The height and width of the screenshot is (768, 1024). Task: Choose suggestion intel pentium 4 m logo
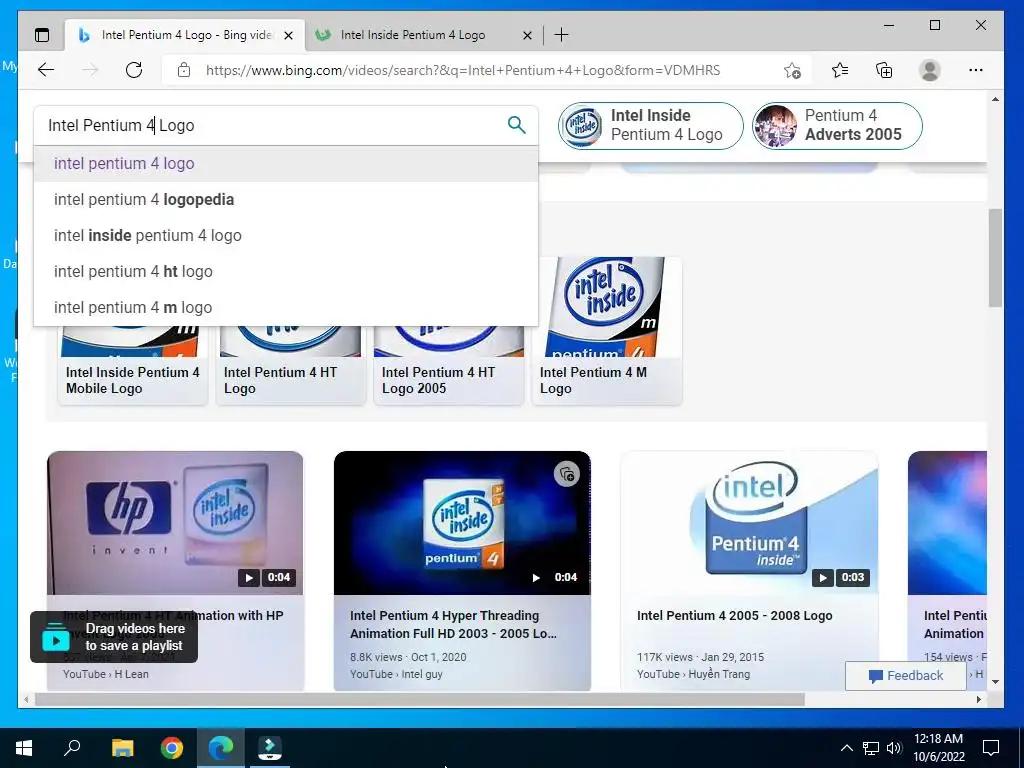pyautogui.click(x=286, y=307)
